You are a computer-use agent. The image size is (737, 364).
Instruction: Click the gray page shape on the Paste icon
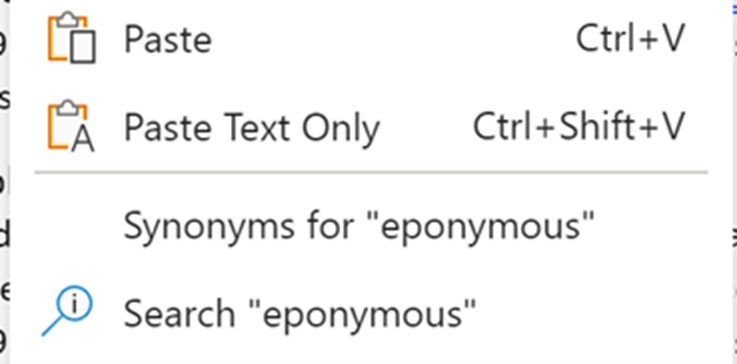pos(83,47)
